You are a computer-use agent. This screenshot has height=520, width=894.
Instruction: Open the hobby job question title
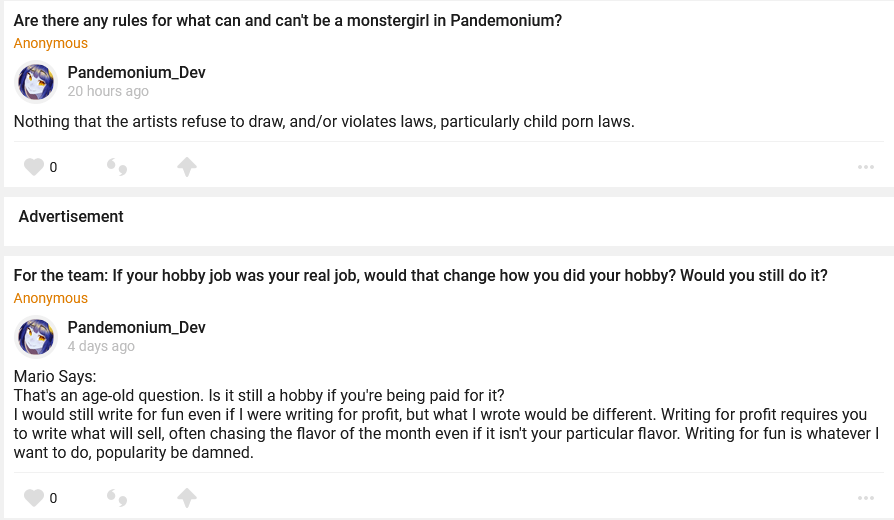tap(420, 275)
